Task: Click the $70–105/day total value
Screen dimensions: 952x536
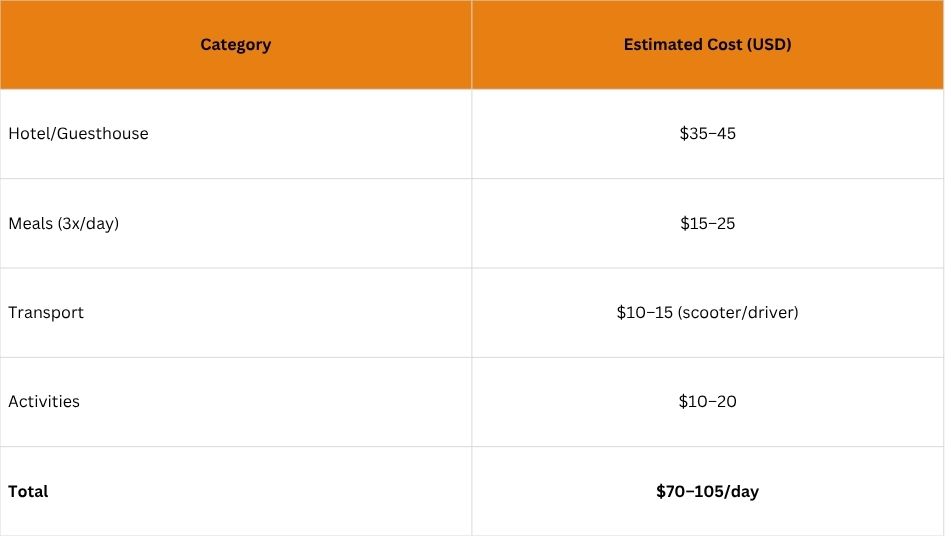Action: pyautogui.click(x=707, y=491)
